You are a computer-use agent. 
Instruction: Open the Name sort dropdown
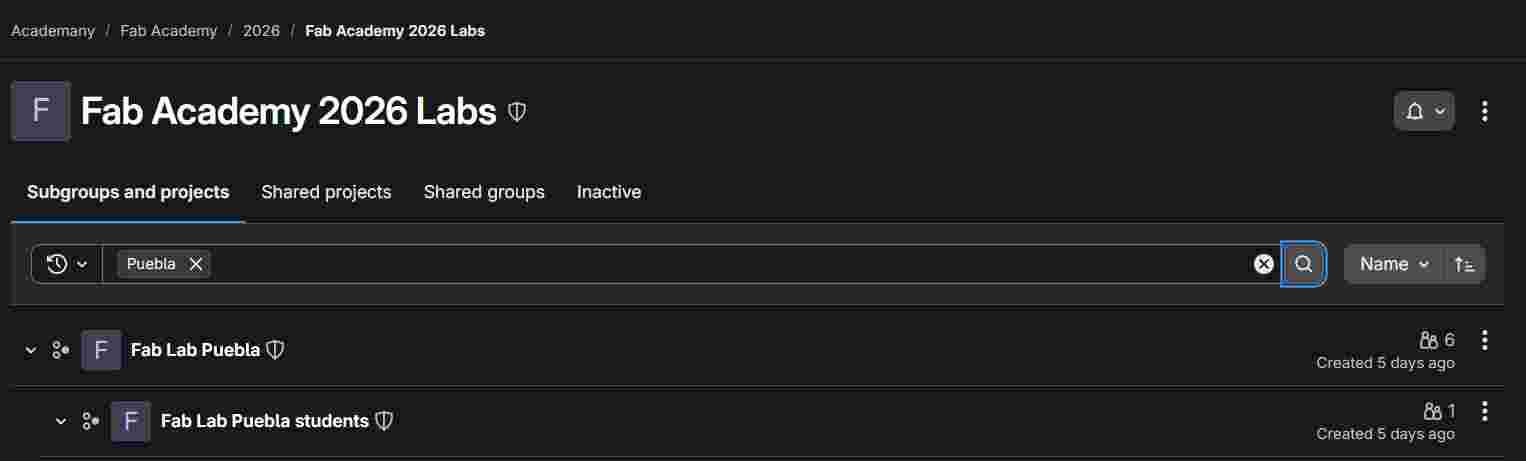pos(1394,264)
